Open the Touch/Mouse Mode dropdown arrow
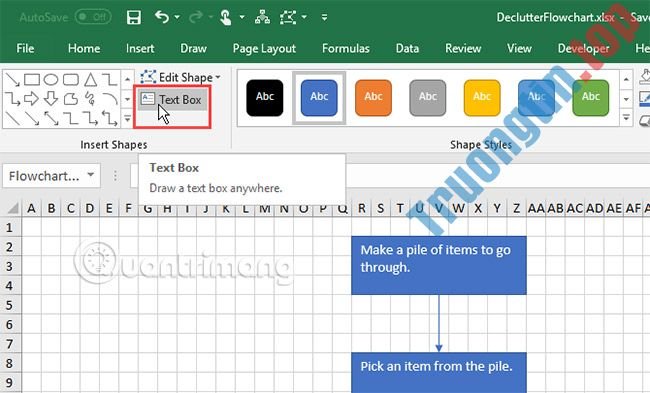The height and width of the screenshot is (393, 650). [242, 17]
